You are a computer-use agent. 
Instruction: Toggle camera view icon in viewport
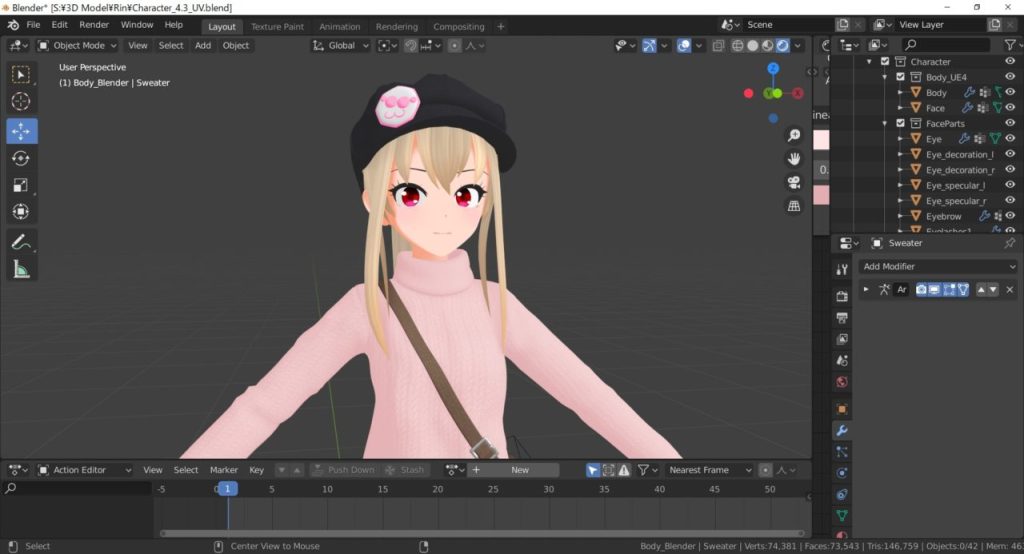pos(794,182)
